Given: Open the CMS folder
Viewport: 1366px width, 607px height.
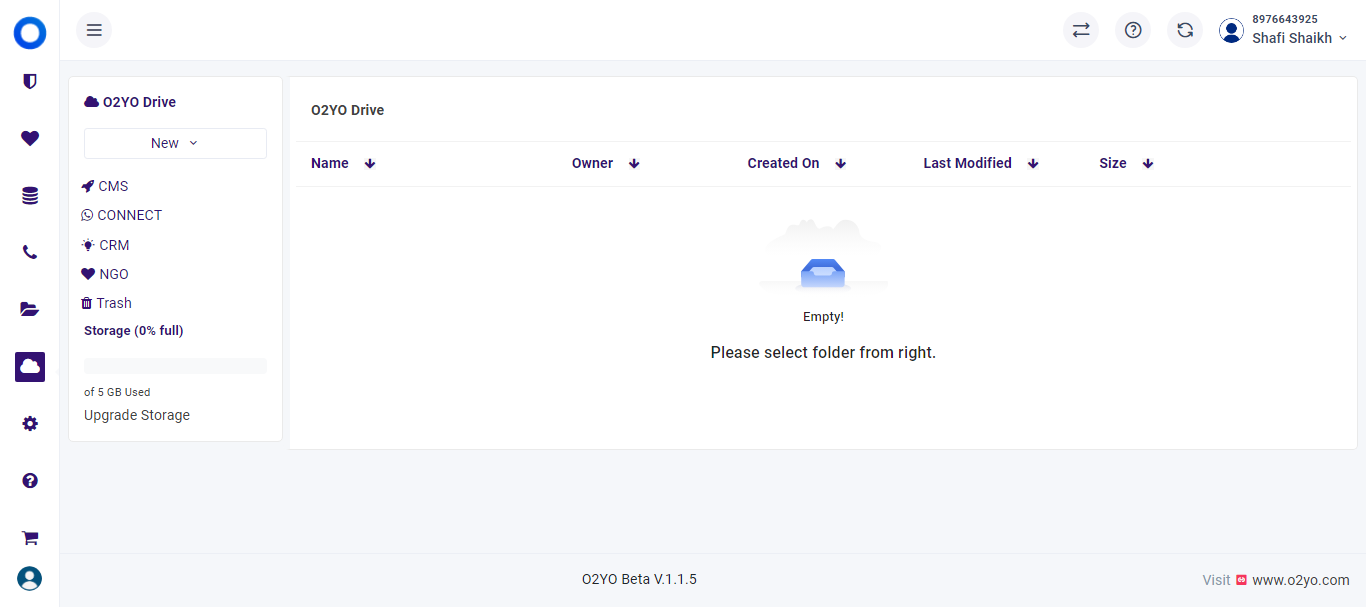Looking at the screenshot, I should (105, 186).
